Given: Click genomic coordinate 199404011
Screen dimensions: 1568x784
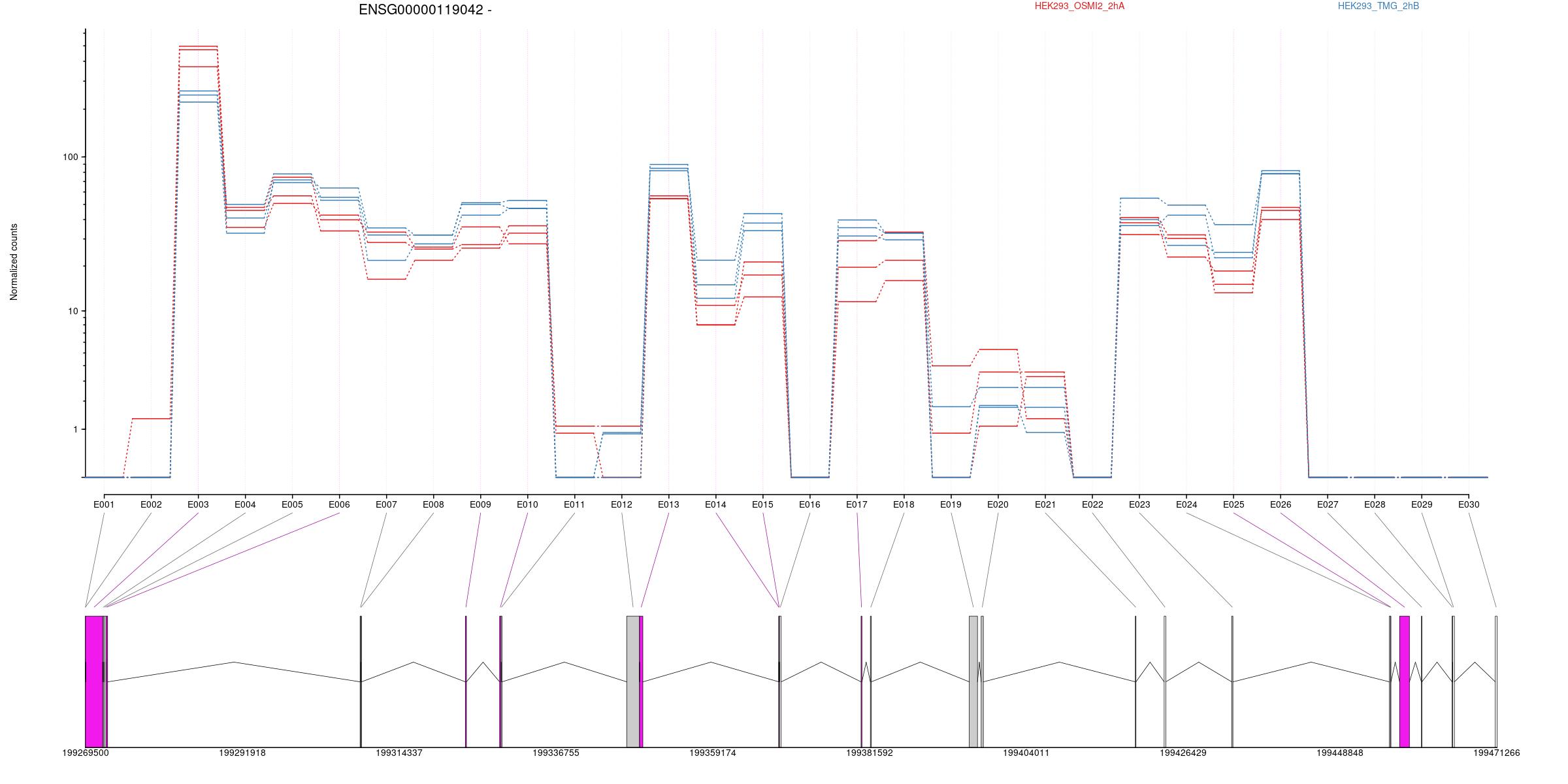Looking at the screenshot, I should coord(1026,753).
